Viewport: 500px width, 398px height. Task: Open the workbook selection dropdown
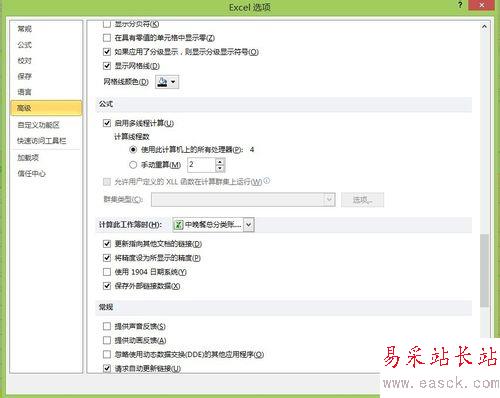click(x=249, y=225)
